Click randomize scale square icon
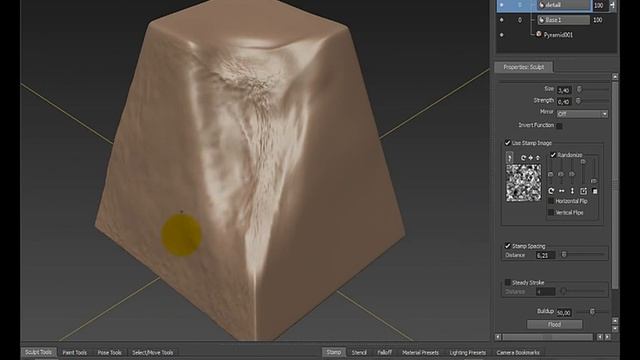Viewport: 640px width, 360px height. pos(584,191)
